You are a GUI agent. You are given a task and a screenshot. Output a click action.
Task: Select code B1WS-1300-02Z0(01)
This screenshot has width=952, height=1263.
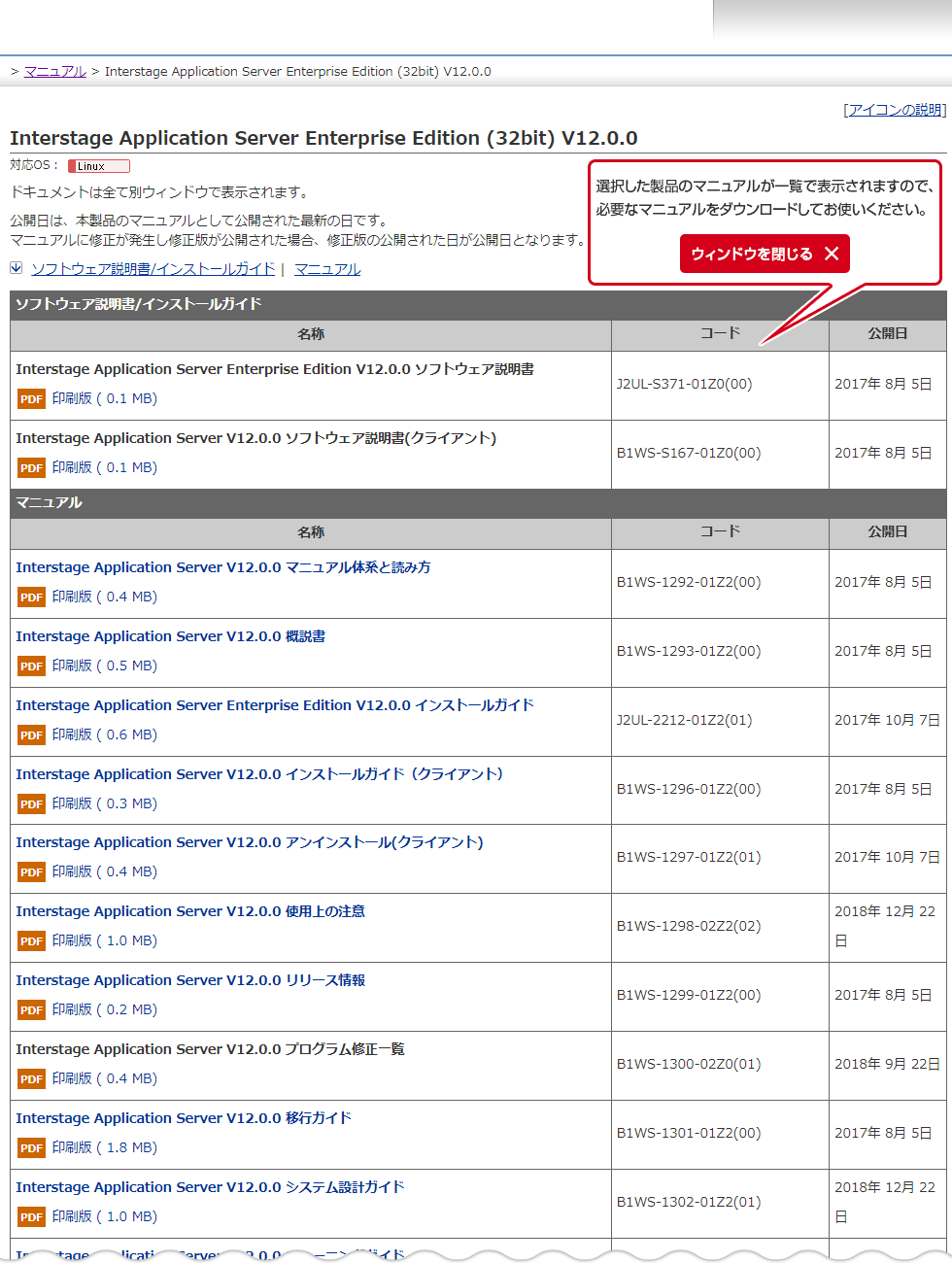[689, 1064]
